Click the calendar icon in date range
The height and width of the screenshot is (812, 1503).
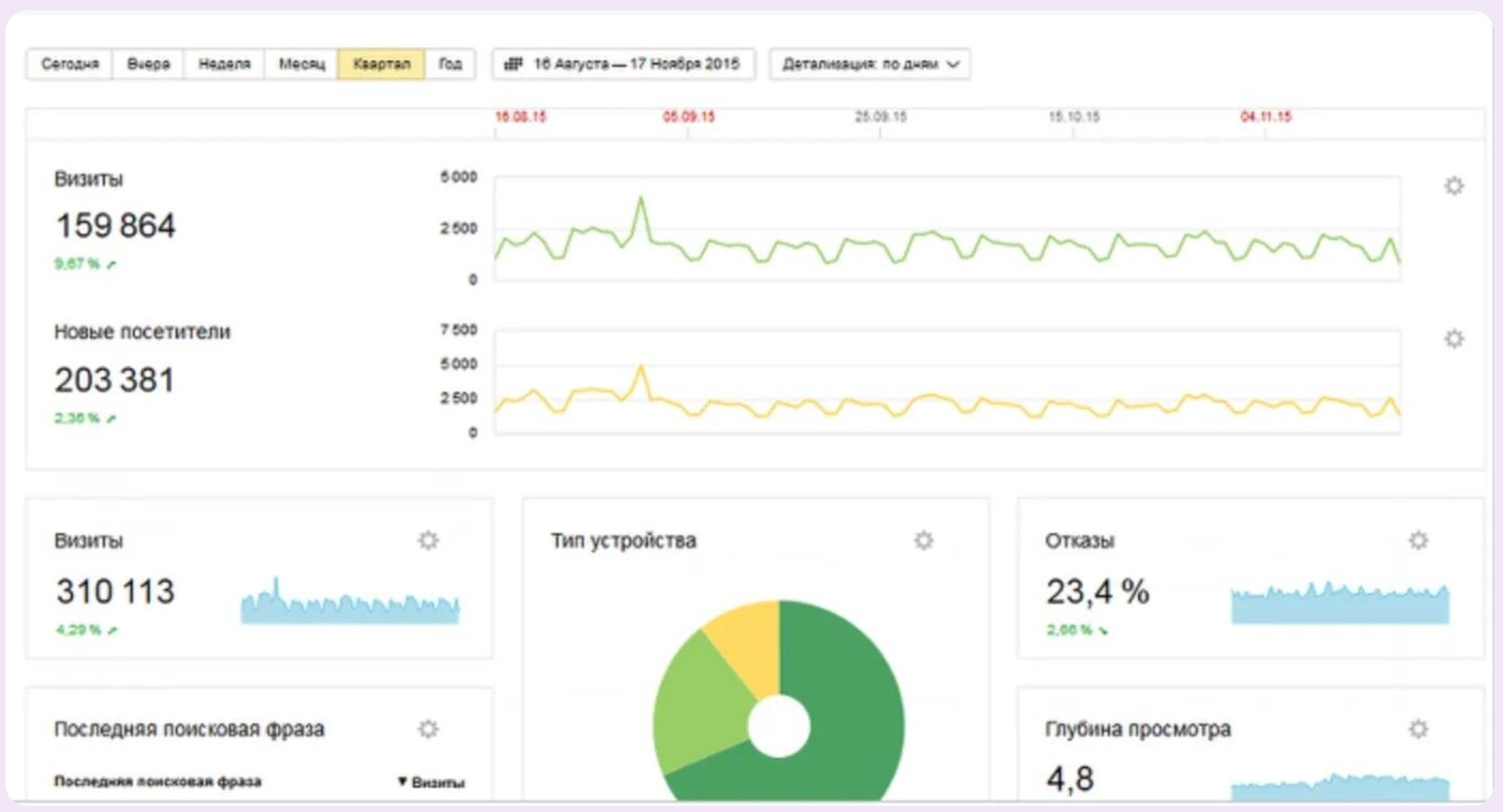513,64
